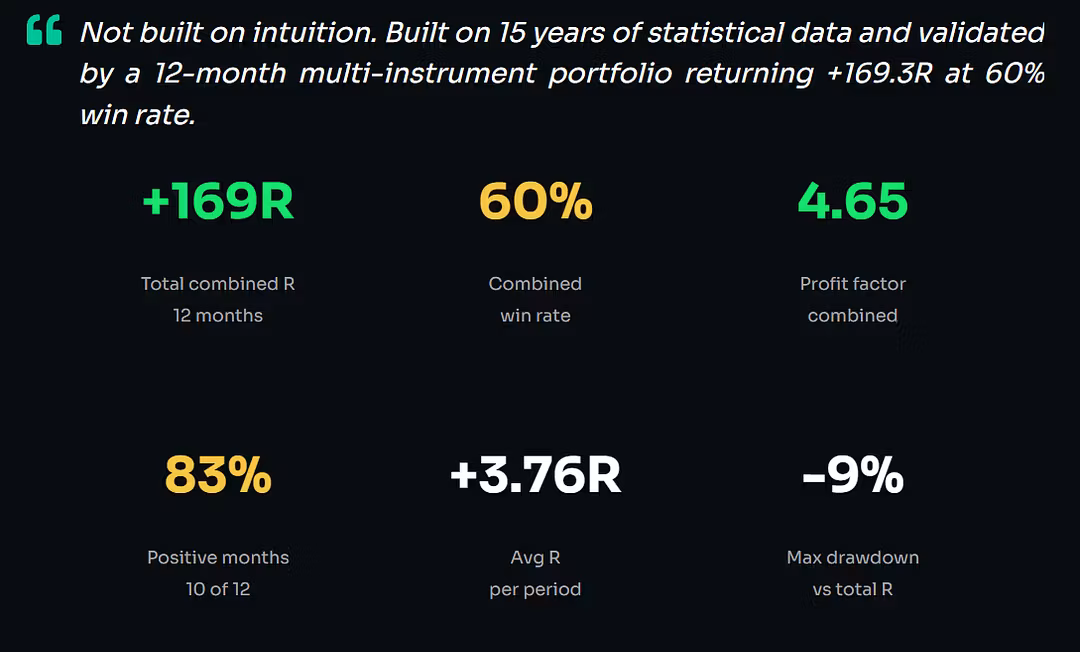Select the green +169R figure

pyautogui.click(x=218, y=201)
